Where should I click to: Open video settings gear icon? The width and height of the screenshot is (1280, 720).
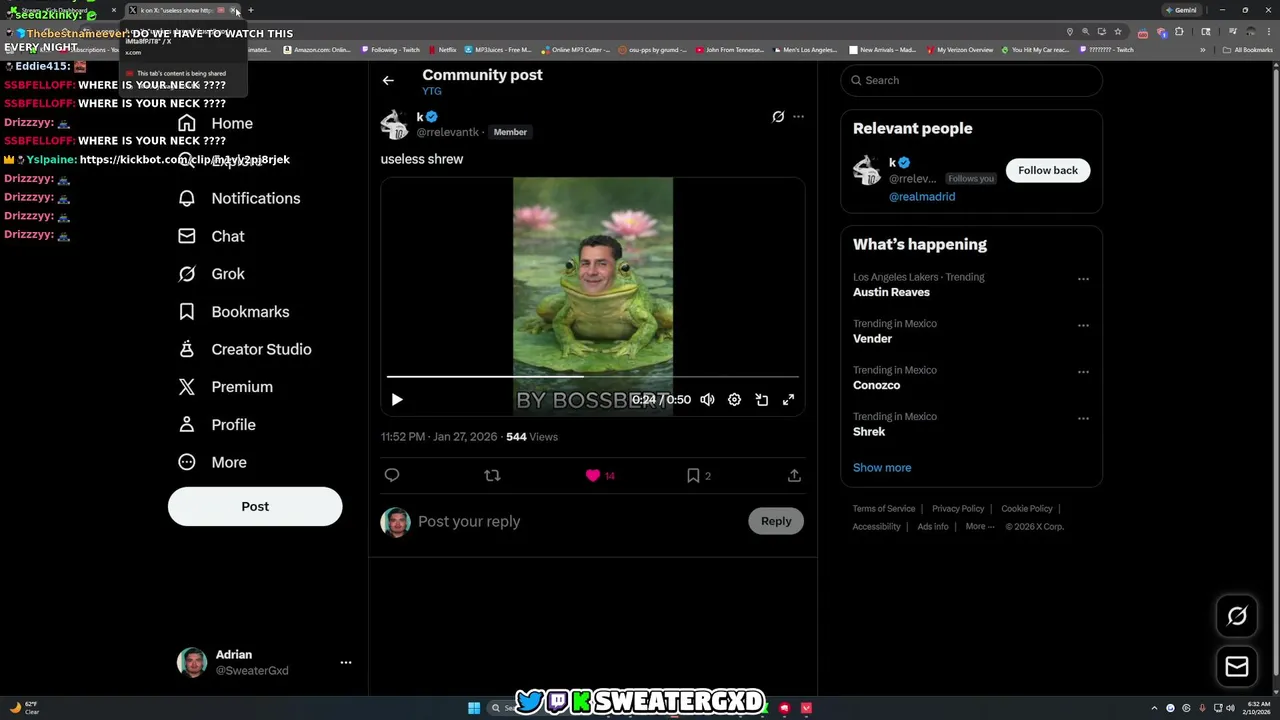pos(734,400)
